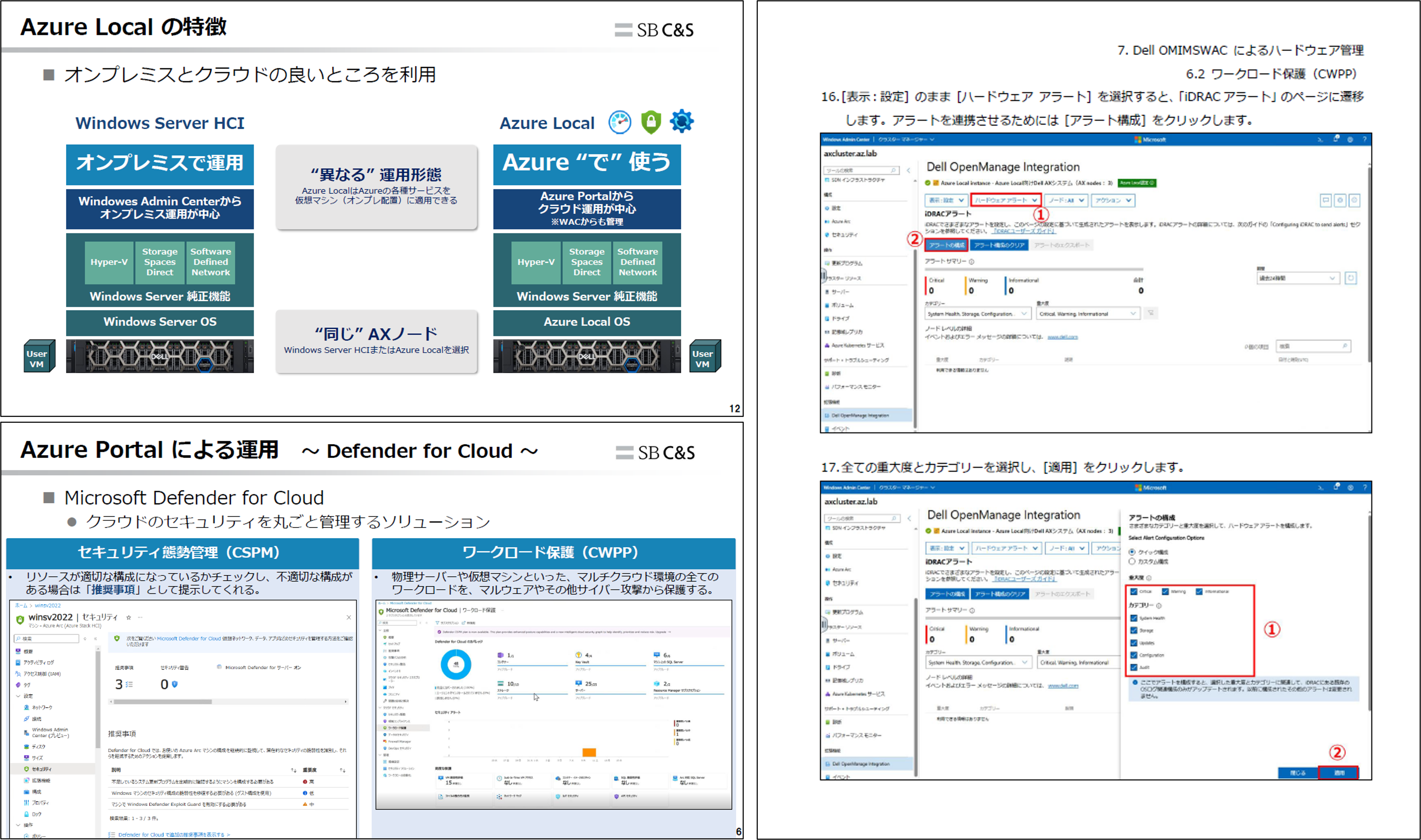
Task: Open ディスク in winsv2022 sidebar
Action: [x=34, y=746]
